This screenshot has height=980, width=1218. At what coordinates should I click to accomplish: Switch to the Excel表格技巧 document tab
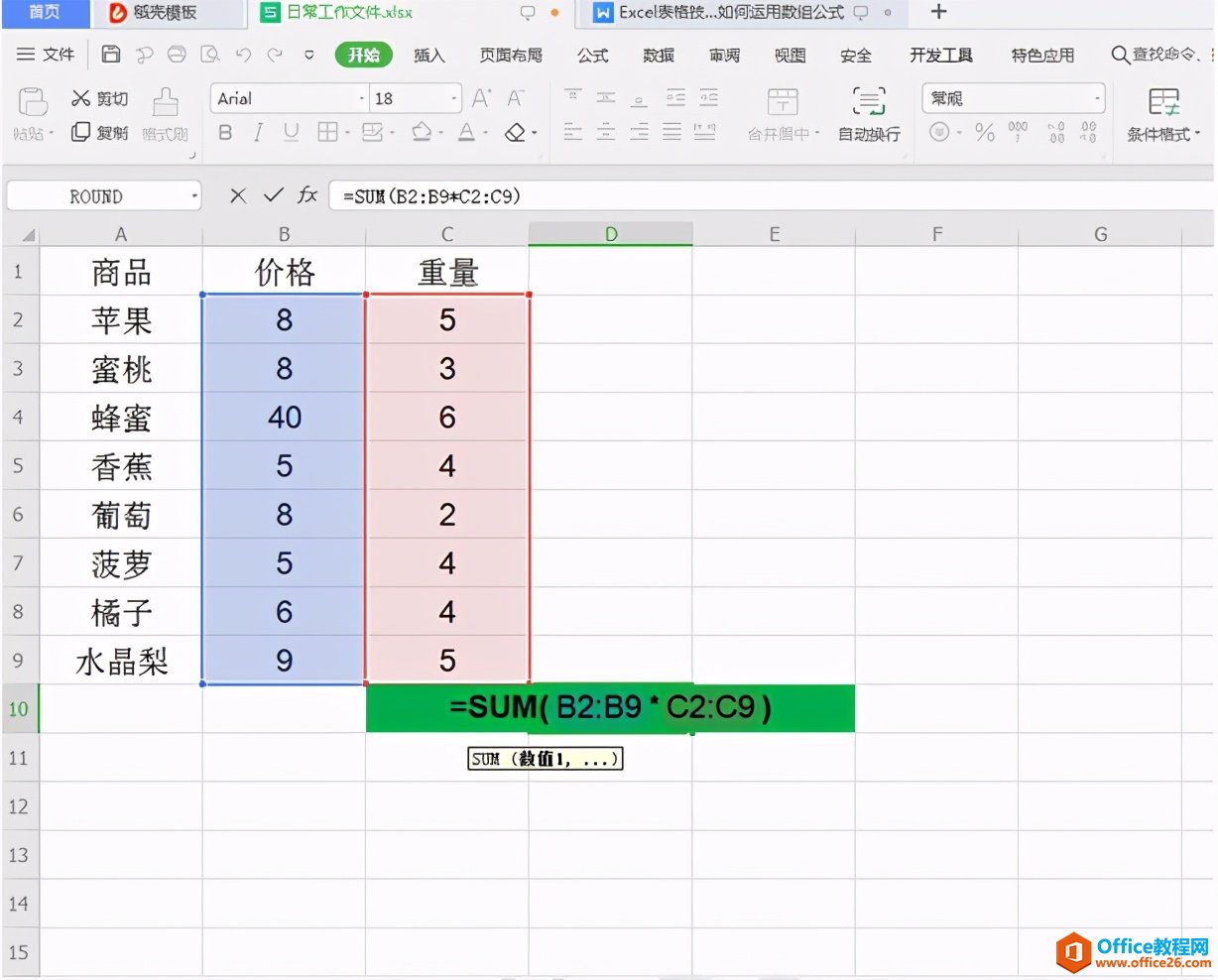pos(744,13)
